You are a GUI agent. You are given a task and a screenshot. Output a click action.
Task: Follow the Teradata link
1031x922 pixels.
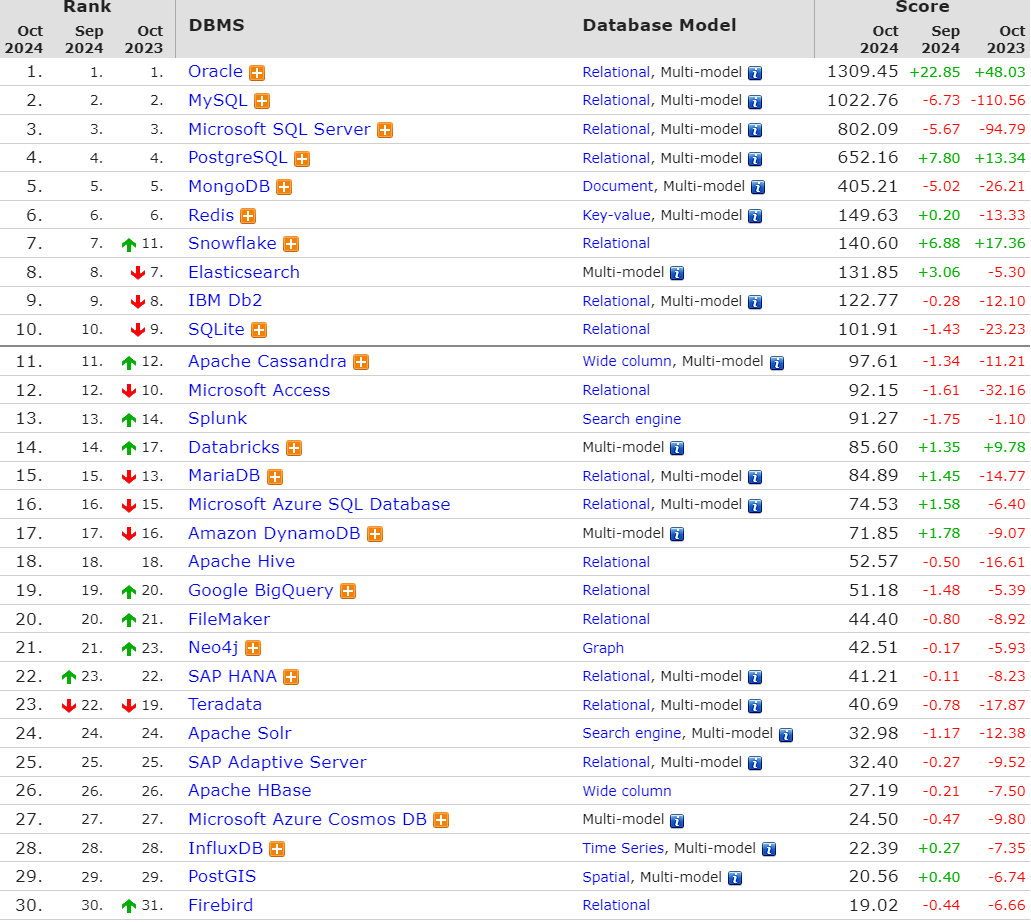point(225,705)
